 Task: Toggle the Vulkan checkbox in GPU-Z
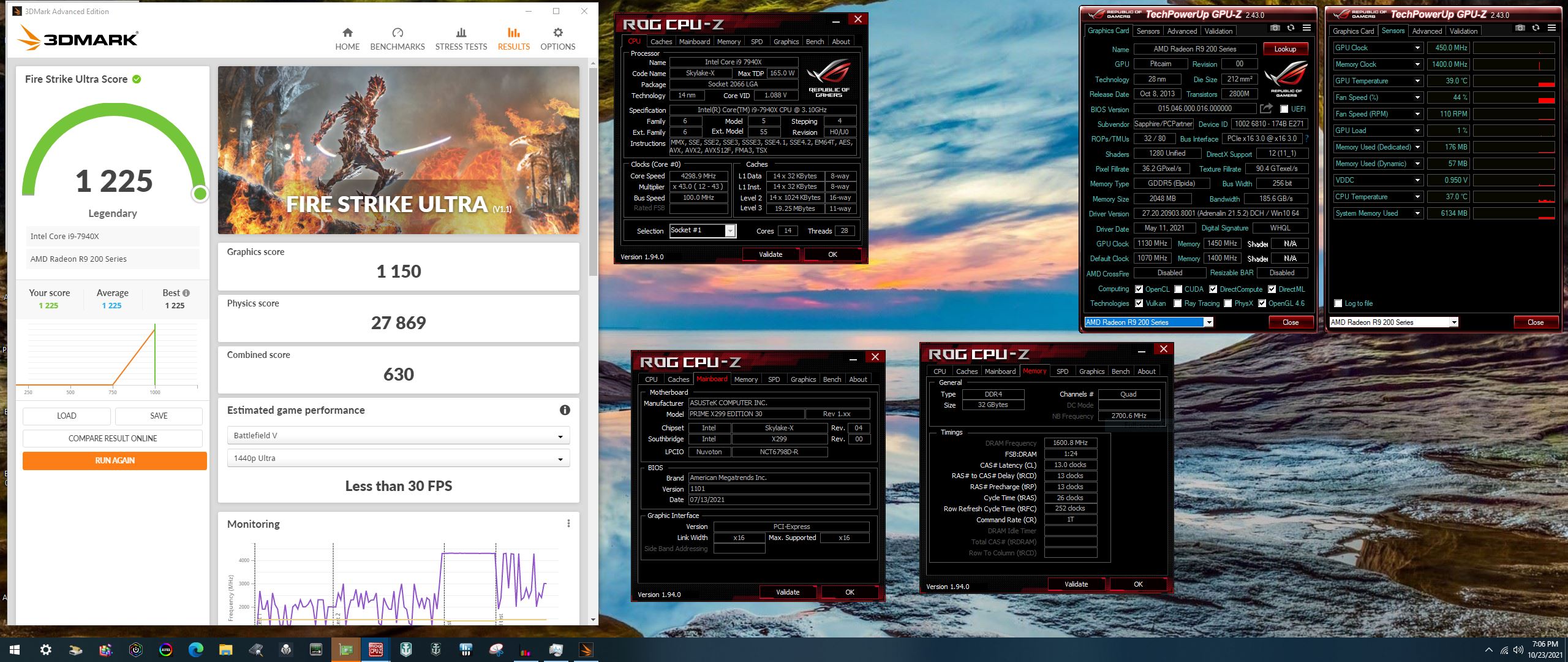[1139, 303]
